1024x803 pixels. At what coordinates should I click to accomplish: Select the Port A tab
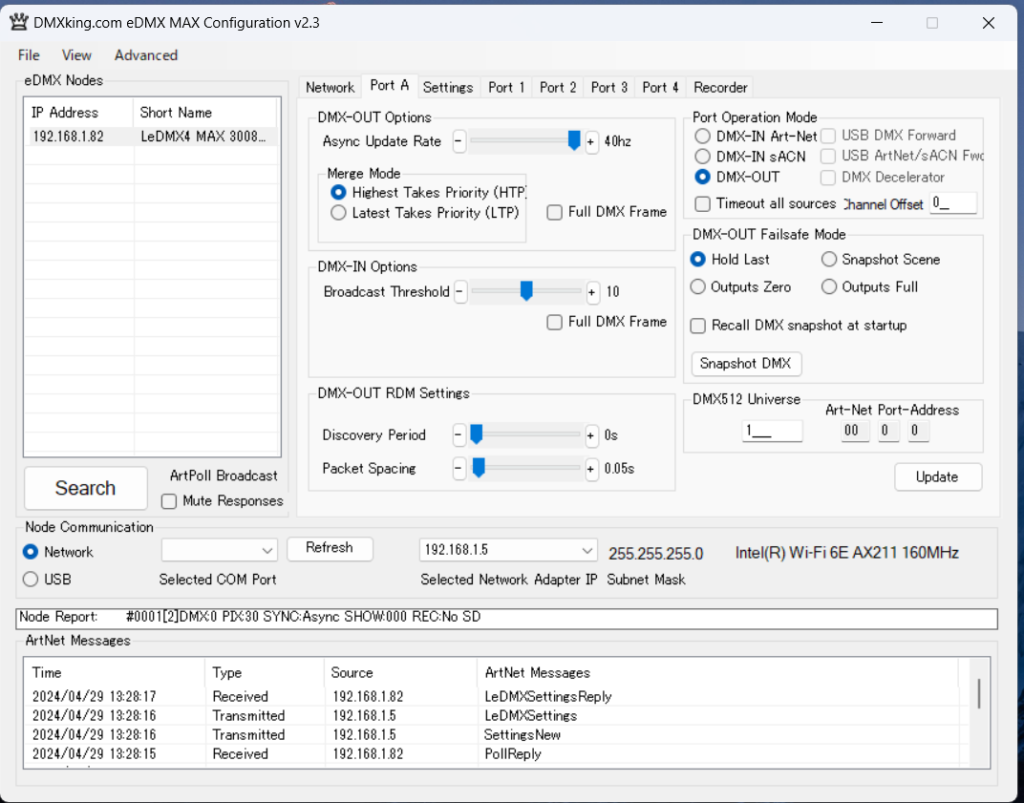389,86
